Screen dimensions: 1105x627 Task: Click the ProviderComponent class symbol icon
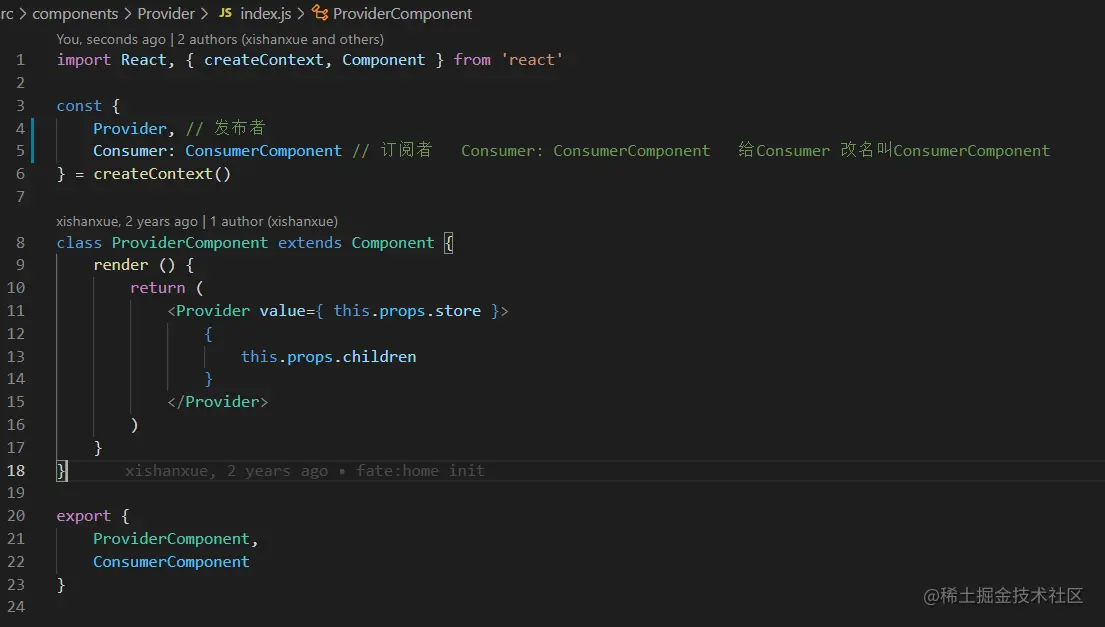[x=320, y=13]
